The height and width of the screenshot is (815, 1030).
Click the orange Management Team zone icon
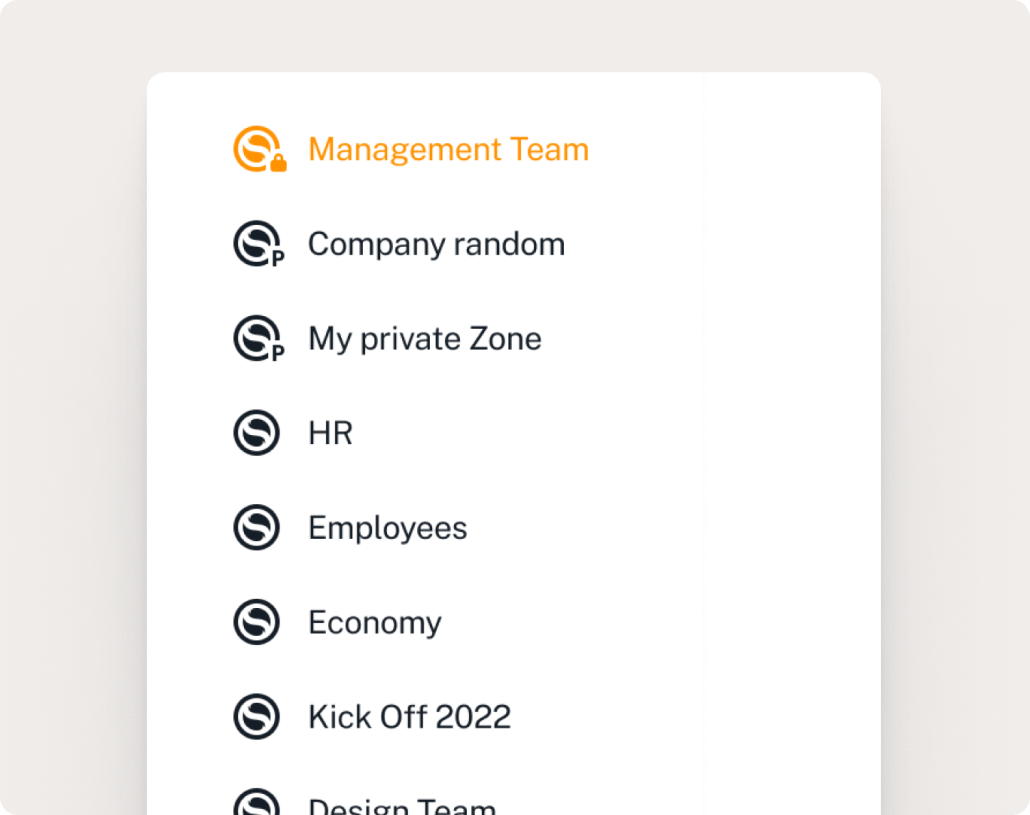[255, 149]
